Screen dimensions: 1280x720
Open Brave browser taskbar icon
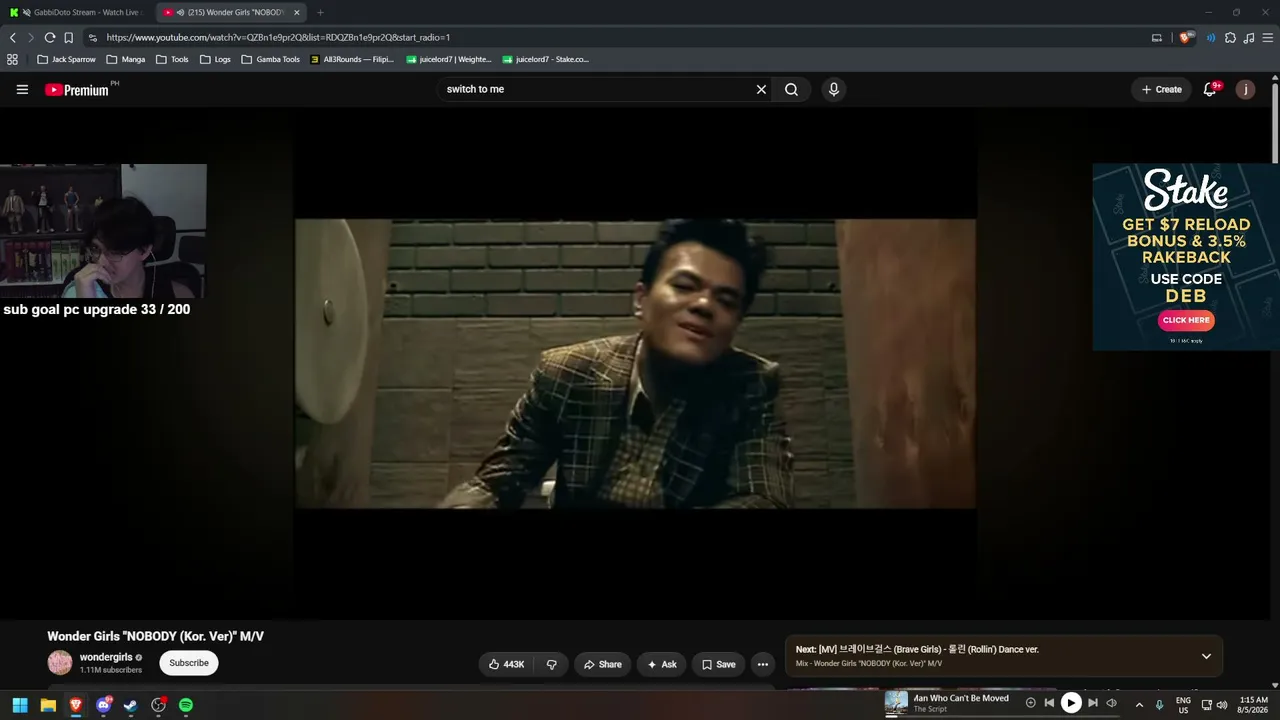point(76,705)
